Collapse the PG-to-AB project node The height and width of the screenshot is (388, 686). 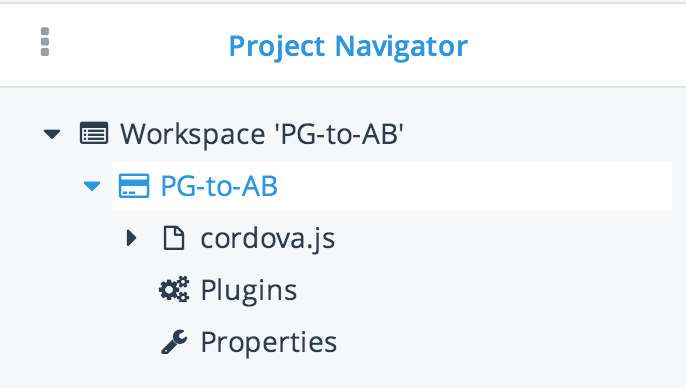(x=92, y=186)
